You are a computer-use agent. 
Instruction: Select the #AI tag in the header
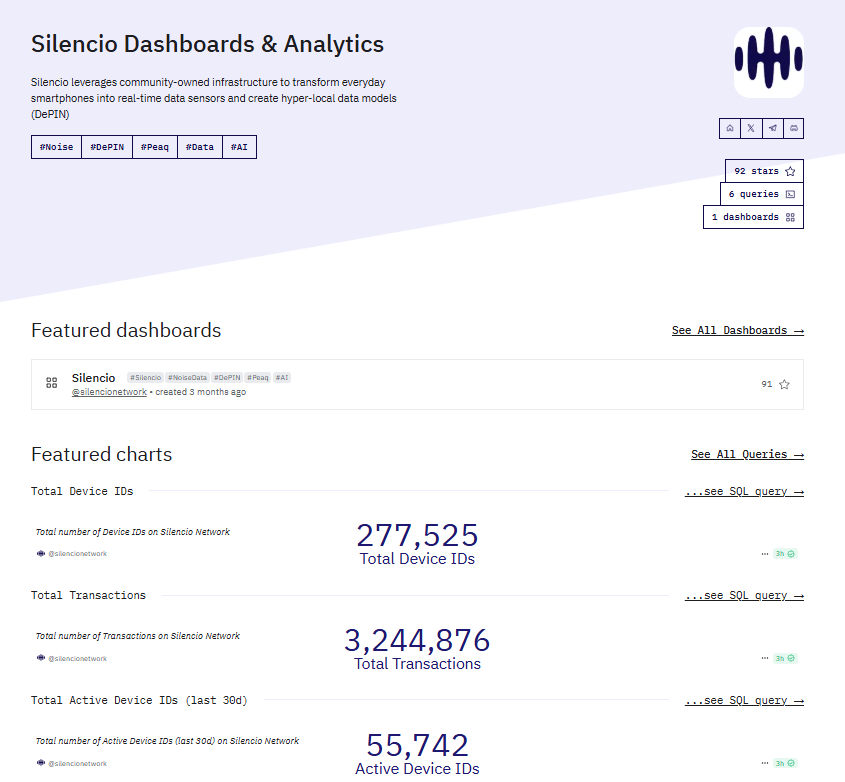[239, 147]
